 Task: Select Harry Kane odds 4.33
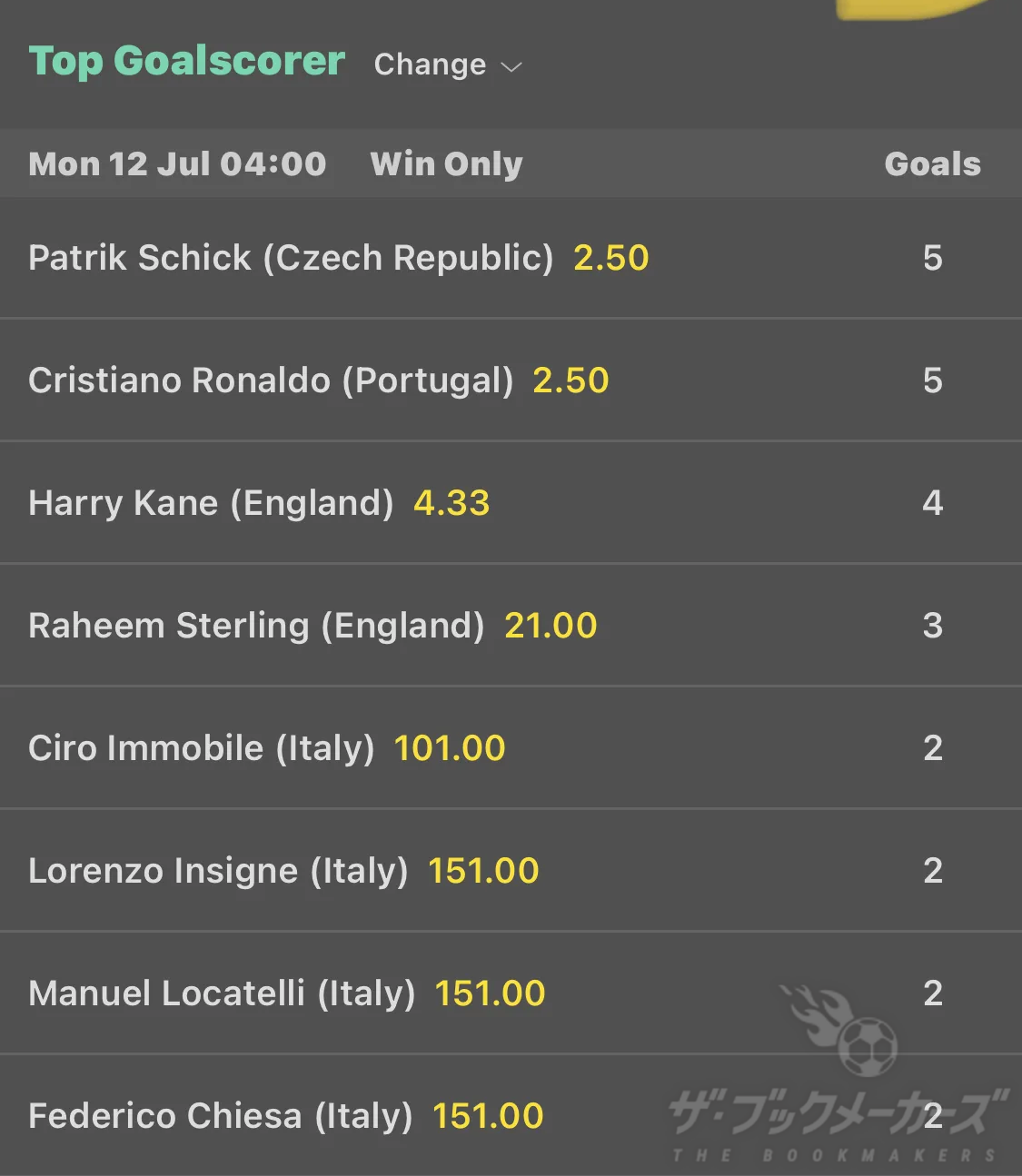[451, 503]
